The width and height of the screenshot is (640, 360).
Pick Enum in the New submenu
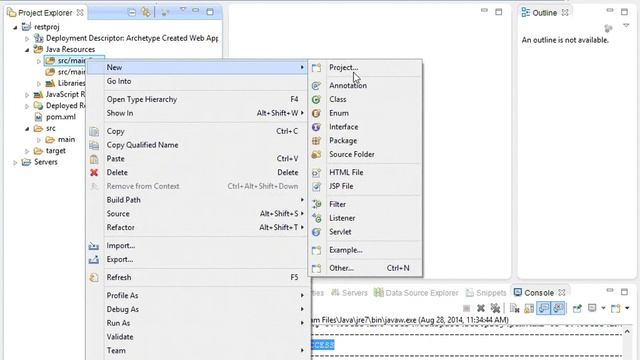point(339,113)
